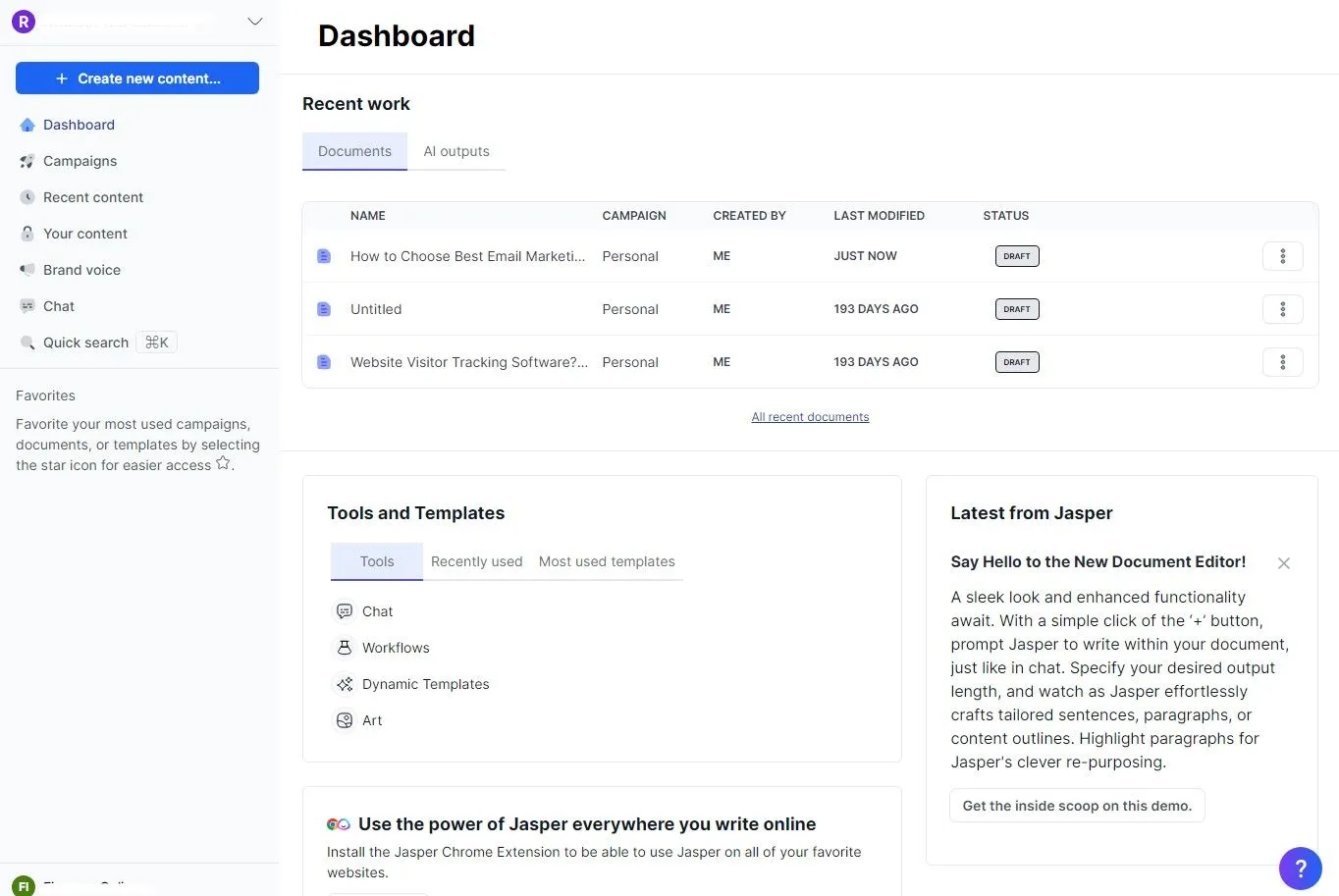Click the help question mark bubble

[x=1300, y=868]
